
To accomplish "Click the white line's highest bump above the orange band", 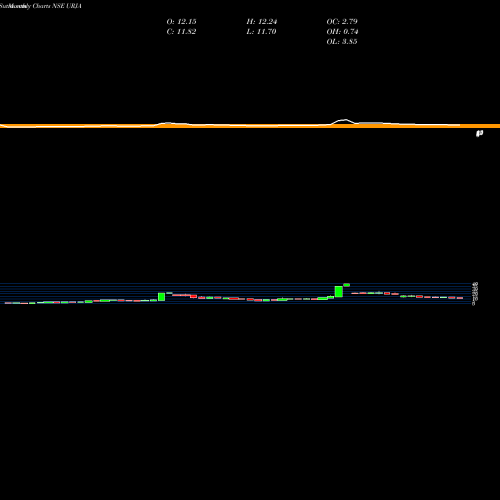I will [x=344, y=121].
